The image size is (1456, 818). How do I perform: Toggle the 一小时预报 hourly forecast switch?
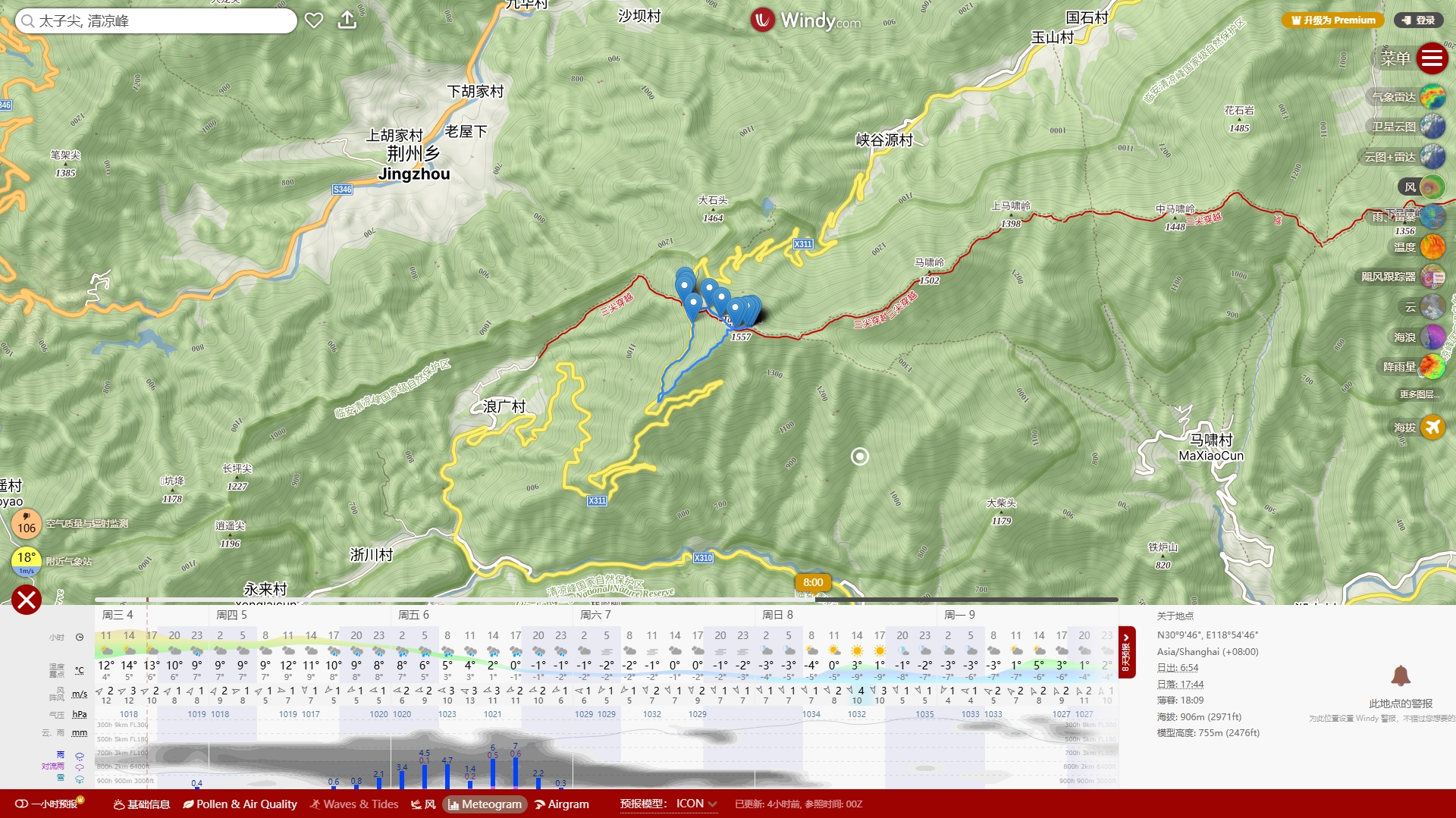pos(22,804)
